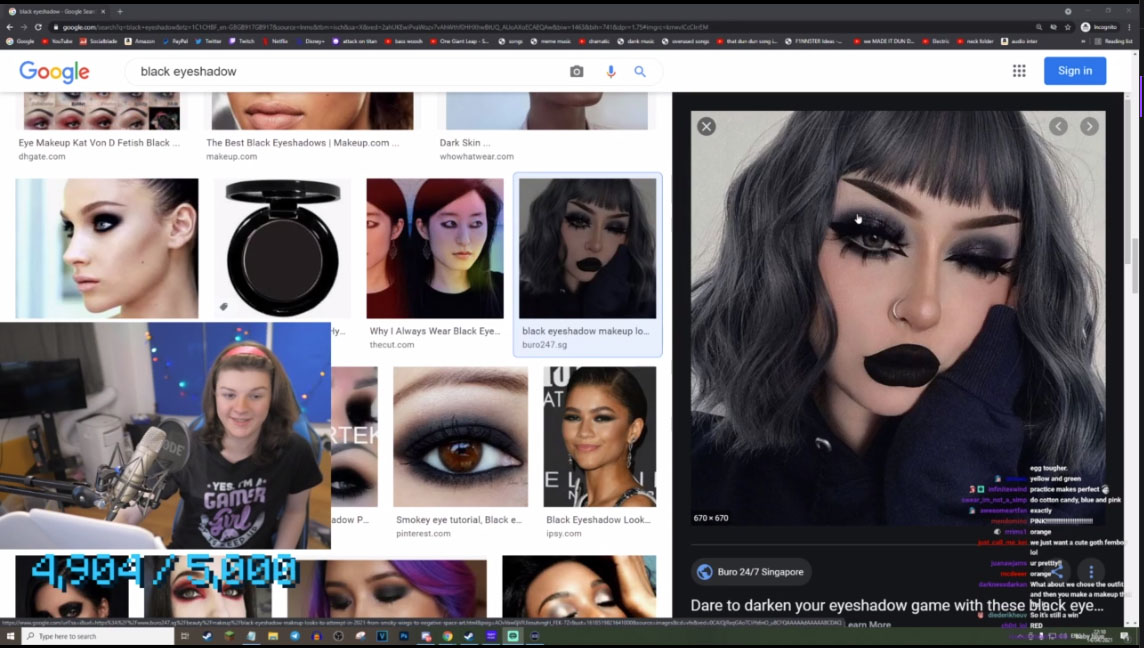Image resolution: width=1144 pixels, height=648 pixels.
Task: Select the black eyeshadow Google Search tab
Action: coord(57,12)
